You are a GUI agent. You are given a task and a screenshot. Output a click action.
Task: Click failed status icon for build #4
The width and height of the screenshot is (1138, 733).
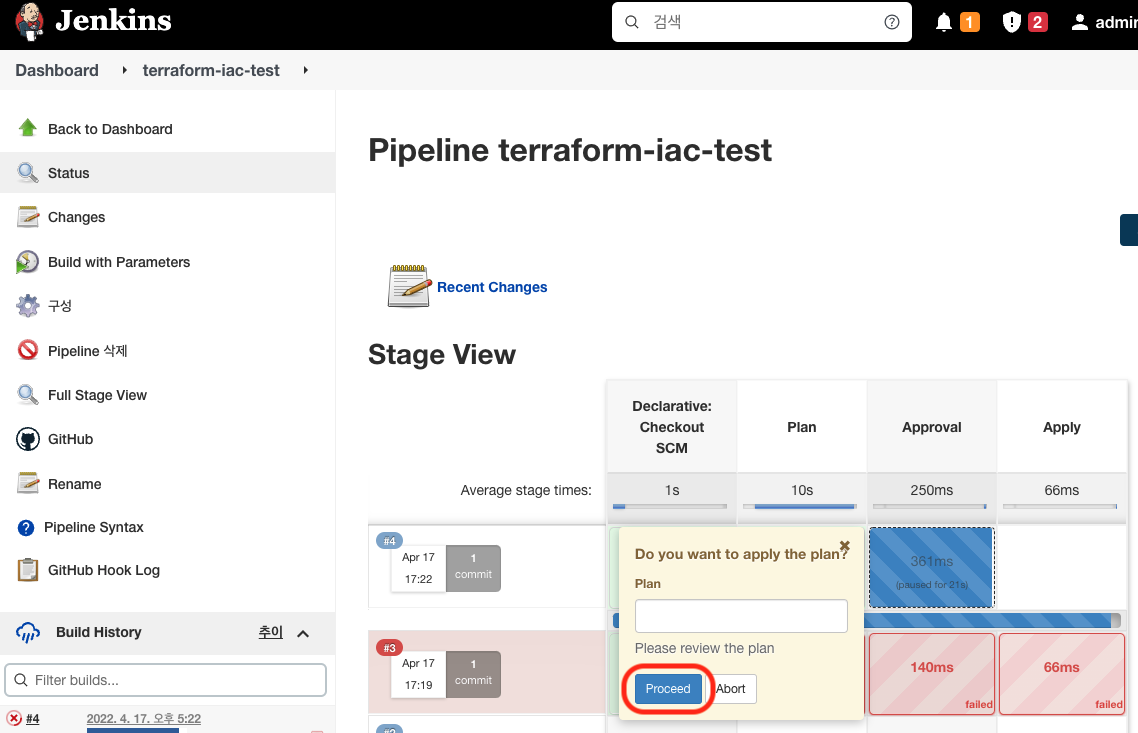[14, 718]
